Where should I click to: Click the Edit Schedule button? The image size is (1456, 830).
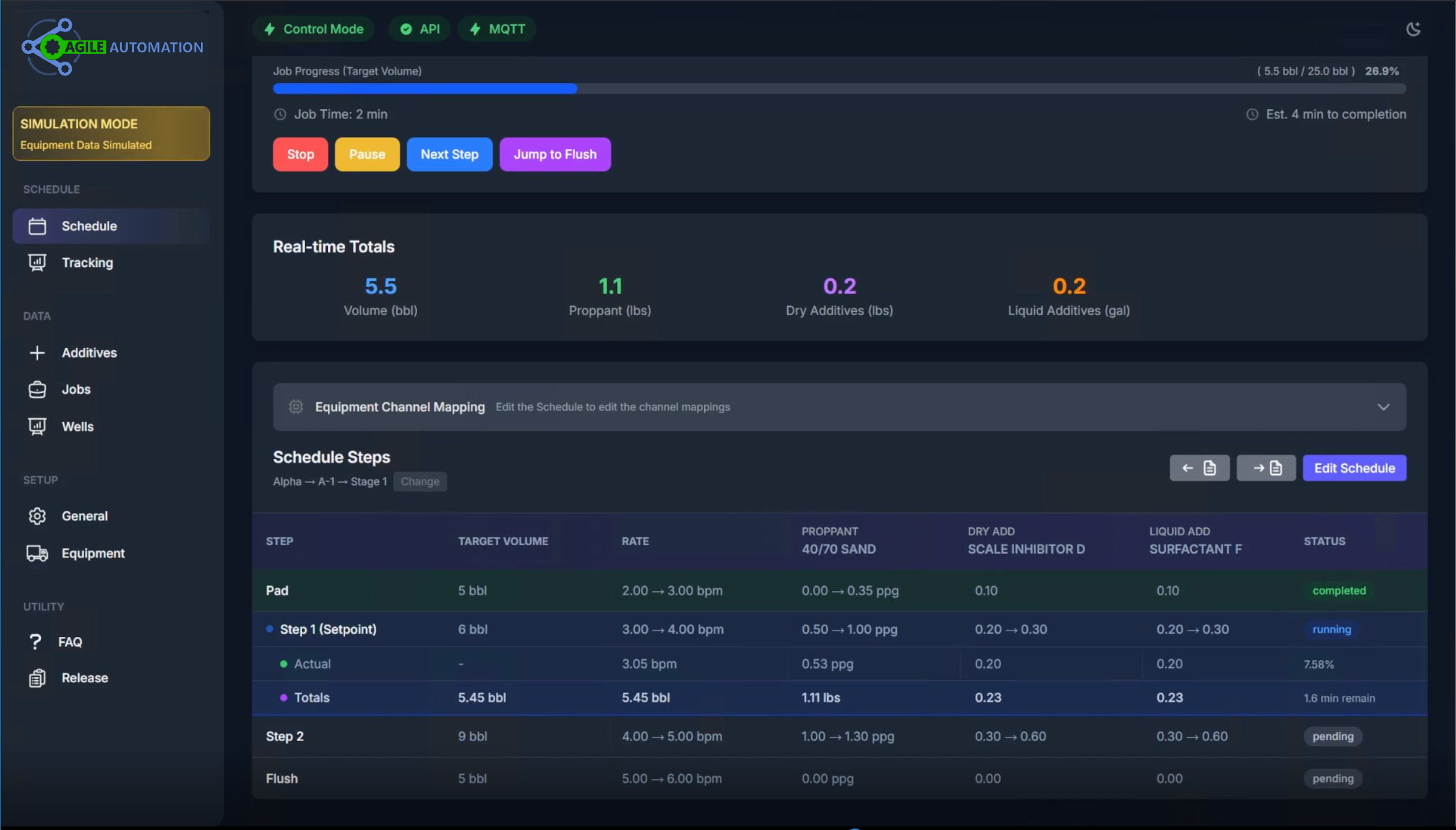tap(1354, 467)
